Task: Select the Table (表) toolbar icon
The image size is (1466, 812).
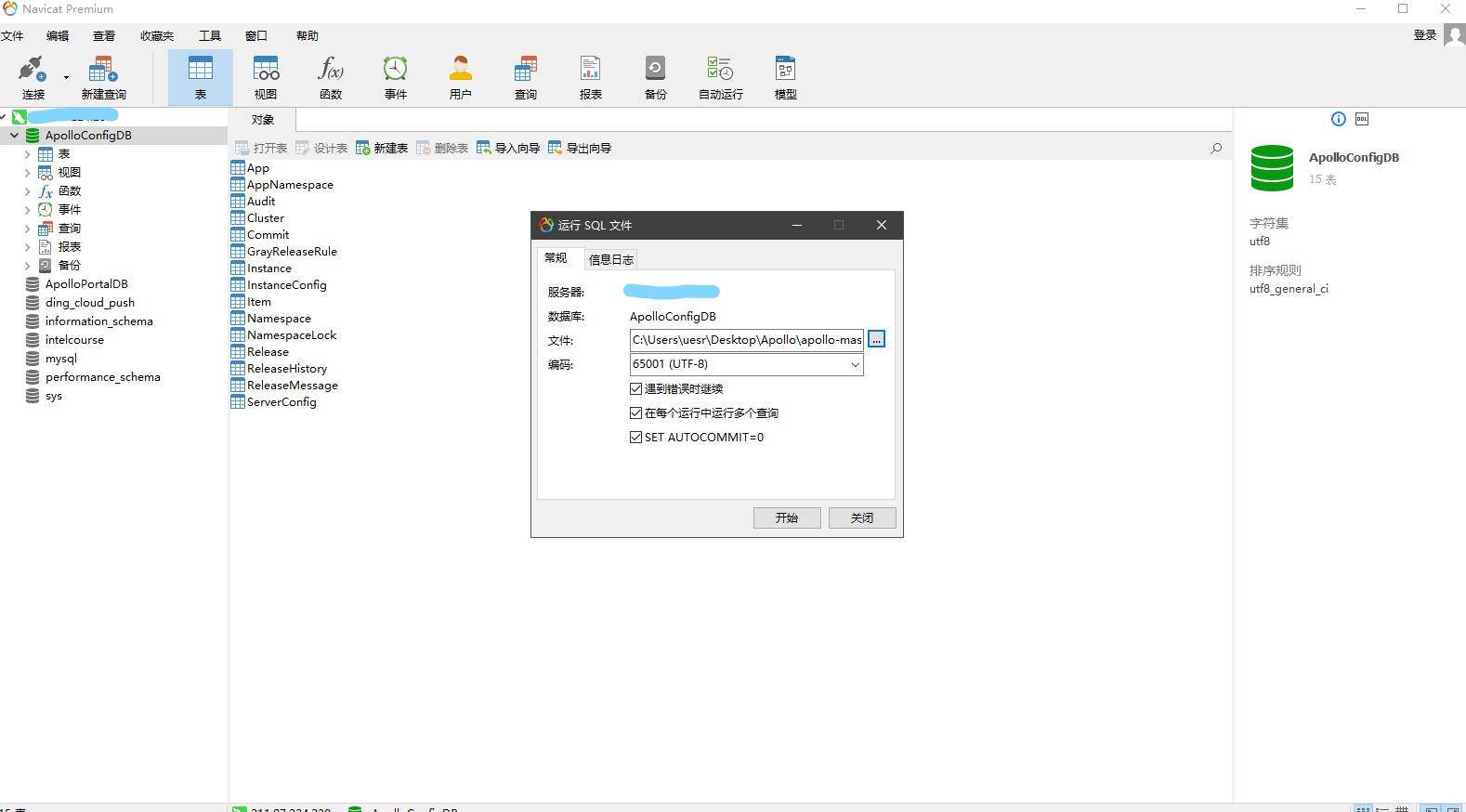Action: [201, 78]
